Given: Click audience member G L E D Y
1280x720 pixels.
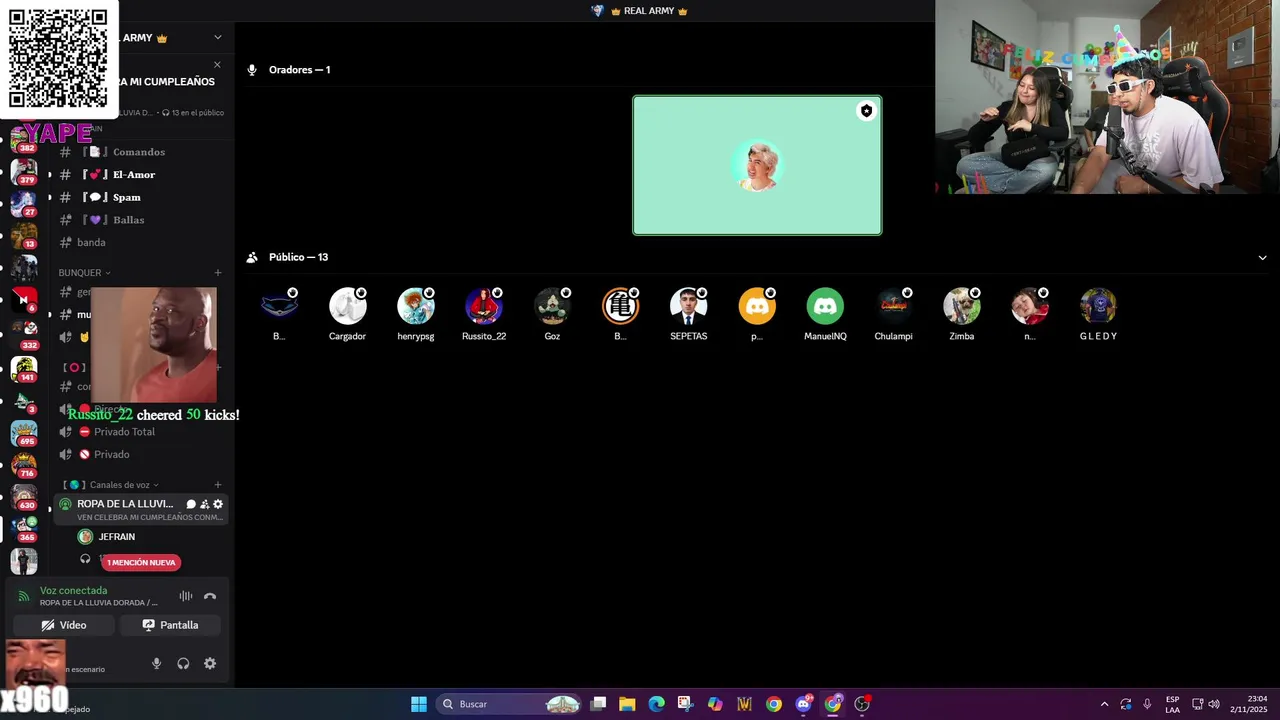Looking at the screenshot, I should tap(1098, 314).
